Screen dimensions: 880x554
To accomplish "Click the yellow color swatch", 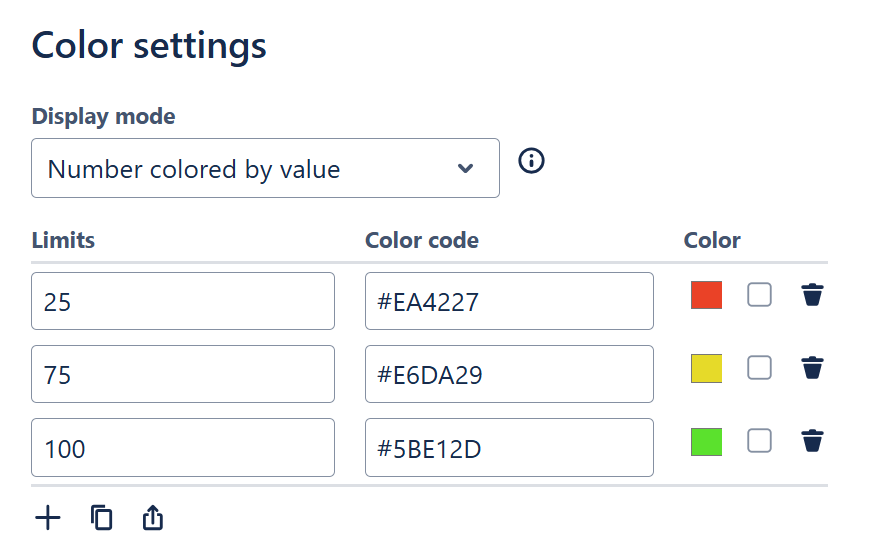I will [x=706, y=368].
